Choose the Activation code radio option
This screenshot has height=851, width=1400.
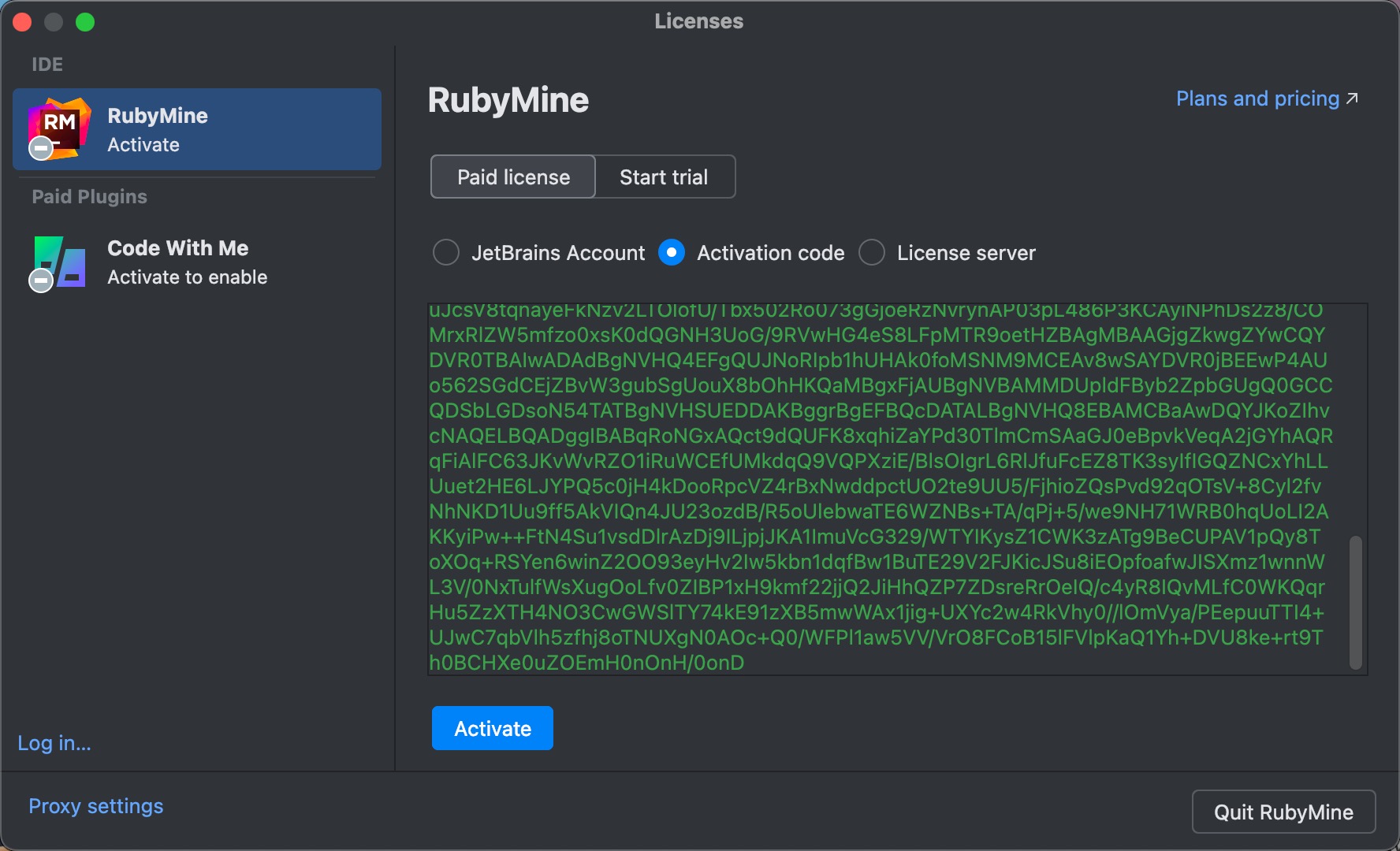tap(672, 253)
